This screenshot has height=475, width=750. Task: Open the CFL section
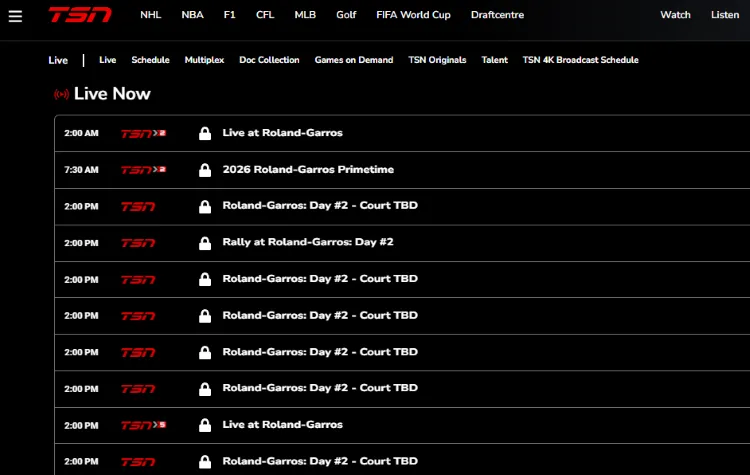(265, 15)
